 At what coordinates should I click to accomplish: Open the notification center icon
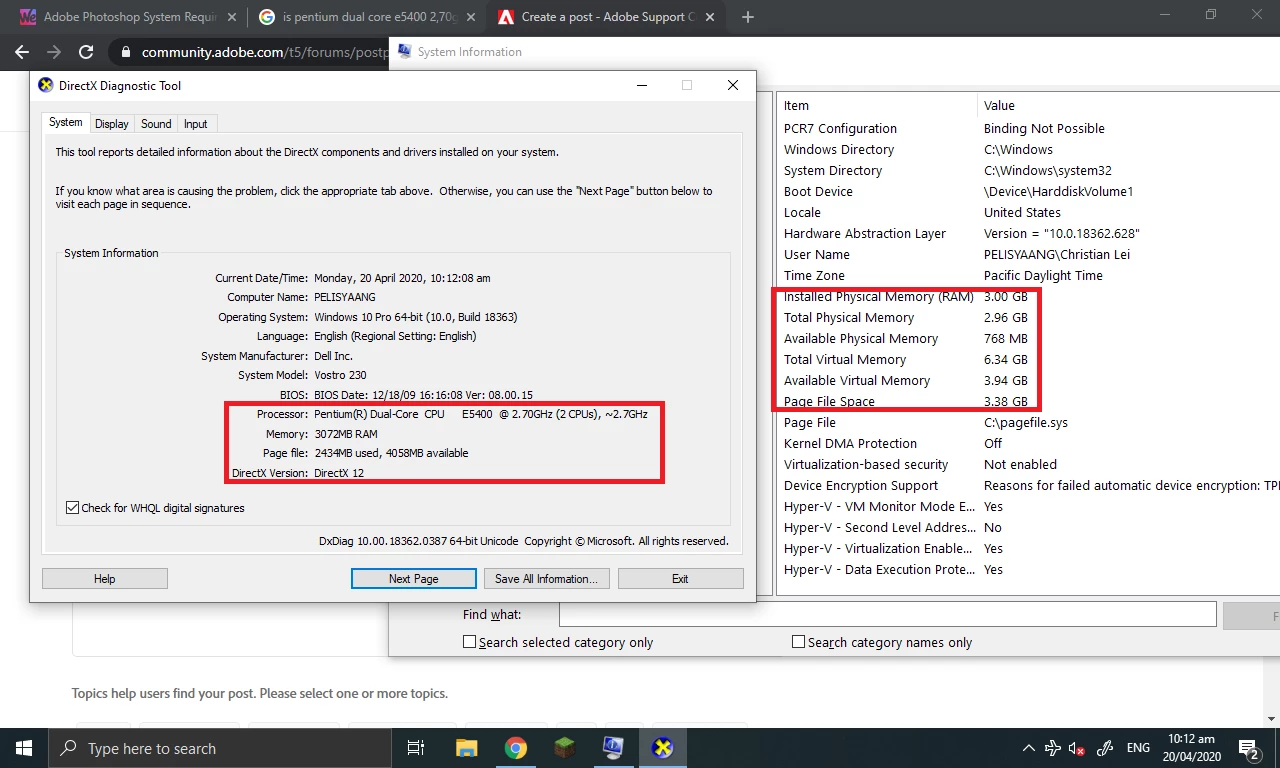1249,748
